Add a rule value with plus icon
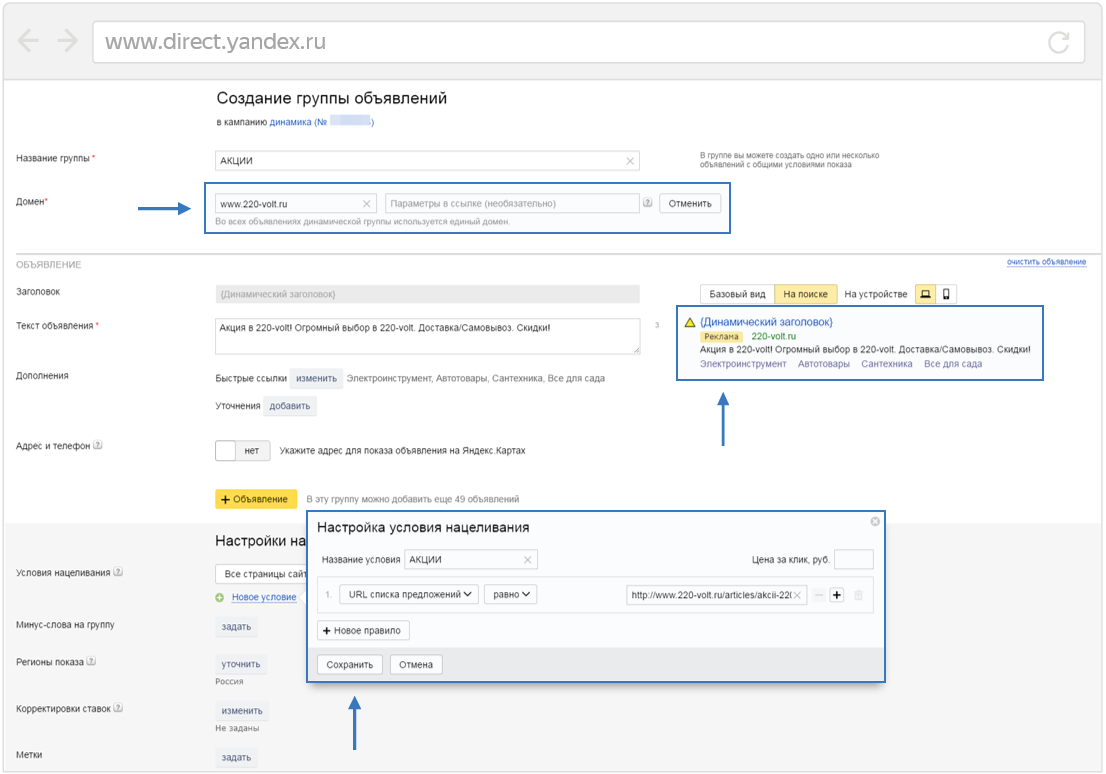Viewport: 1106px width, 774px height. [x=837, y=595]
